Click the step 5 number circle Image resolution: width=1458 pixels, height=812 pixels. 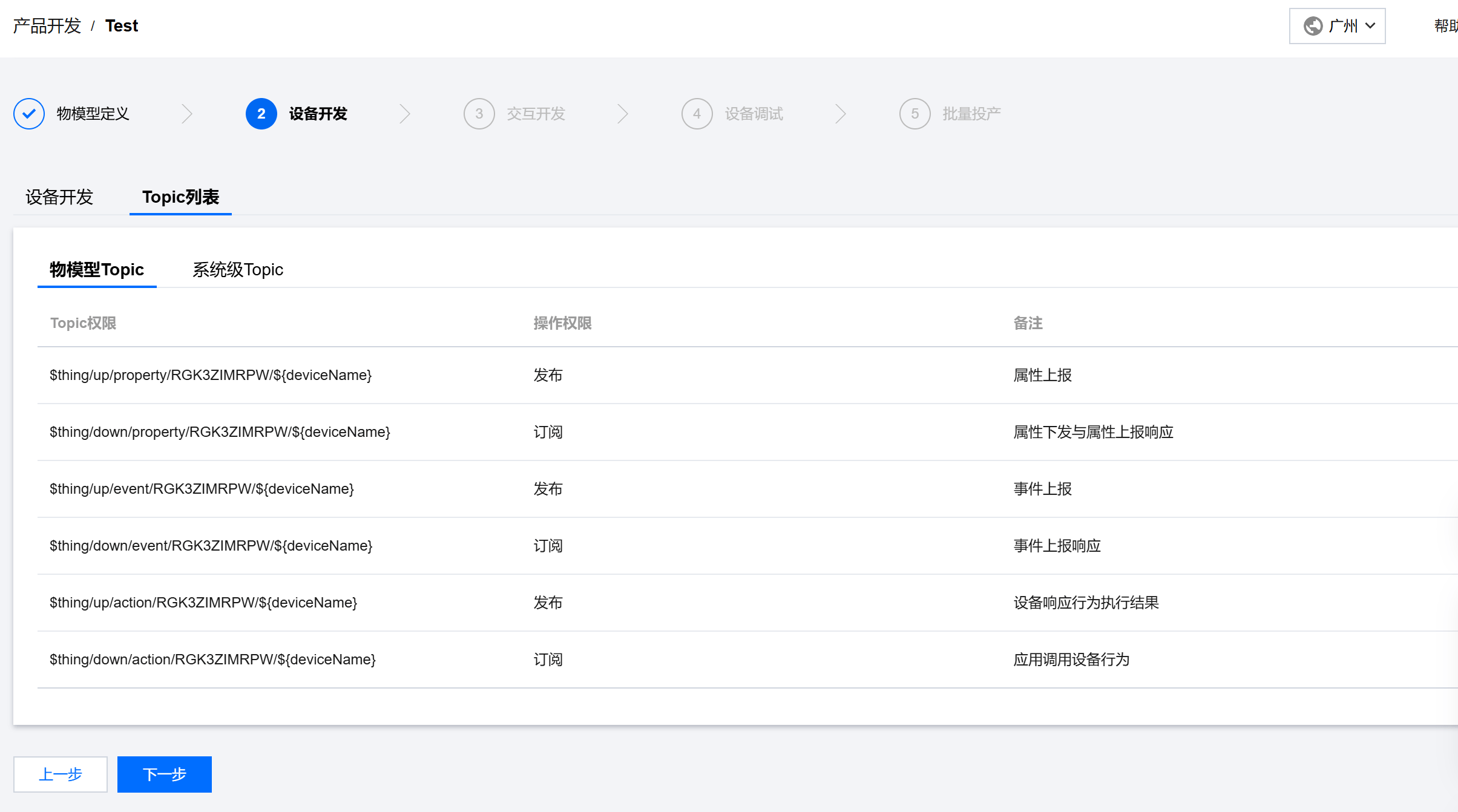(x=915, y=114)
